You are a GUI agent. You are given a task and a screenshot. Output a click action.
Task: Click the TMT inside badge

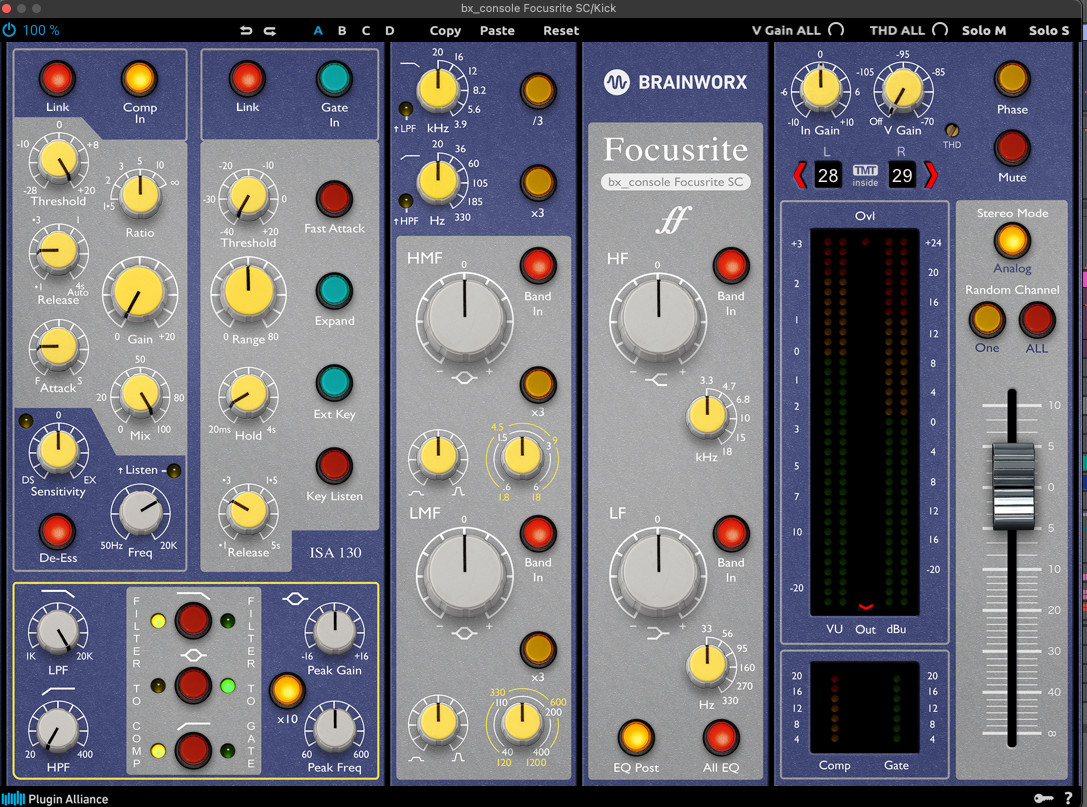[865, 175]
